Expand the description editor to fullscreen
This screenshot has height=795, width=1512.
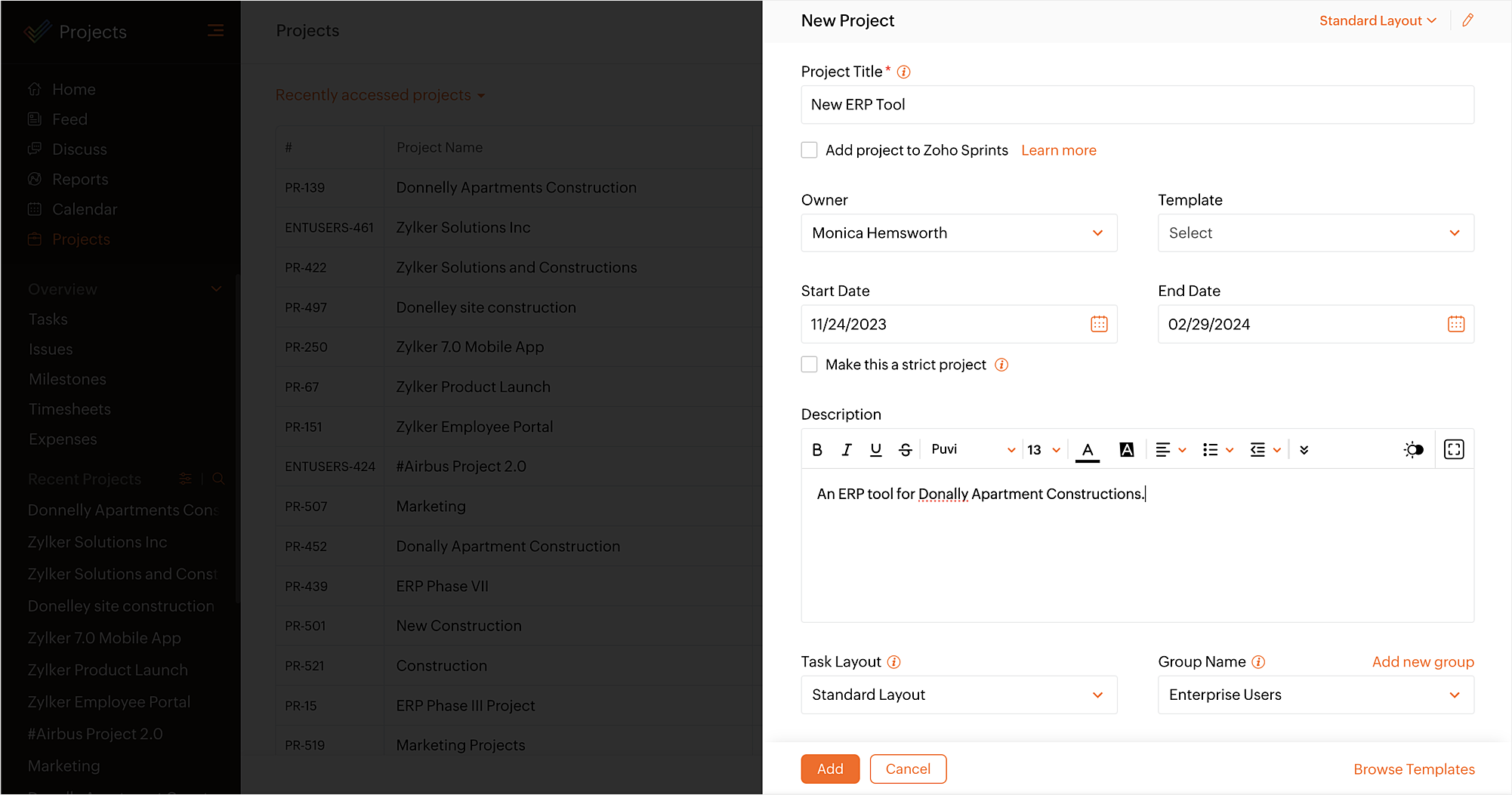[1454, 449]
